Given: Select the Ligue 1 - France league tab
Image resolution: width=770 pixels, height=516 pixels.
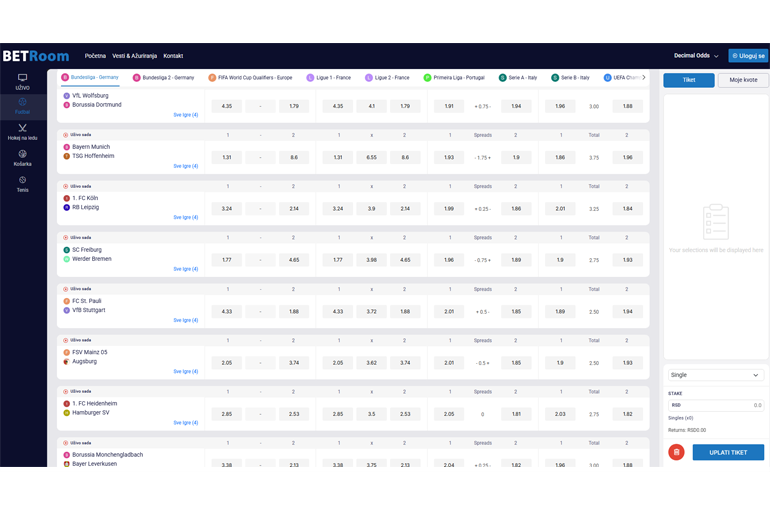Looking at the screenshot, I should 329,77.
